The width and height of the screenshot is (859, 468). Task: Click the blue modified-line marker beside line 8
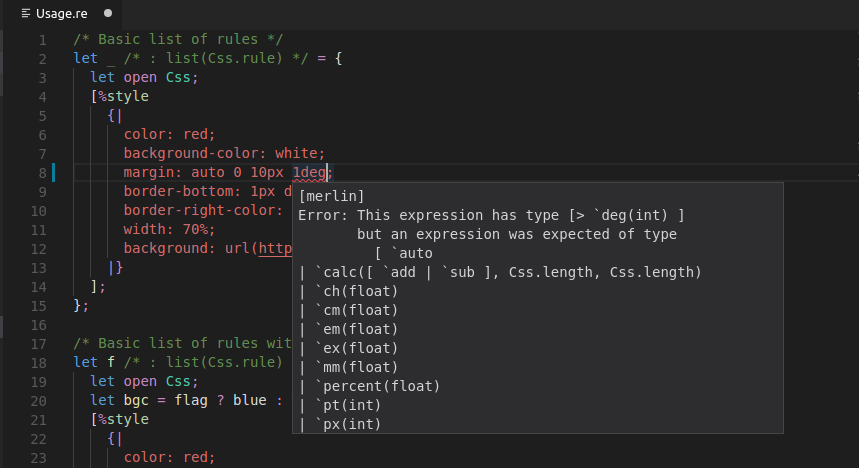coord(53,173)
